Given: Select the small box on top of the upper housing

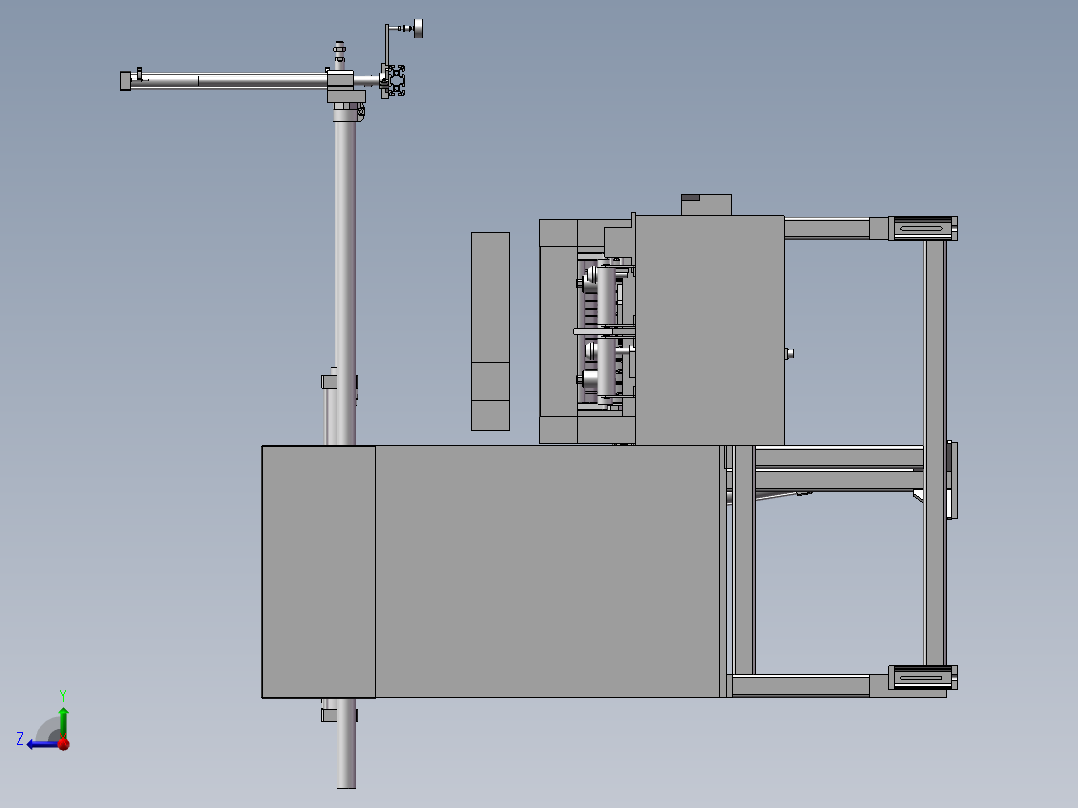Looking at the screenshot, I should point(706,204).
